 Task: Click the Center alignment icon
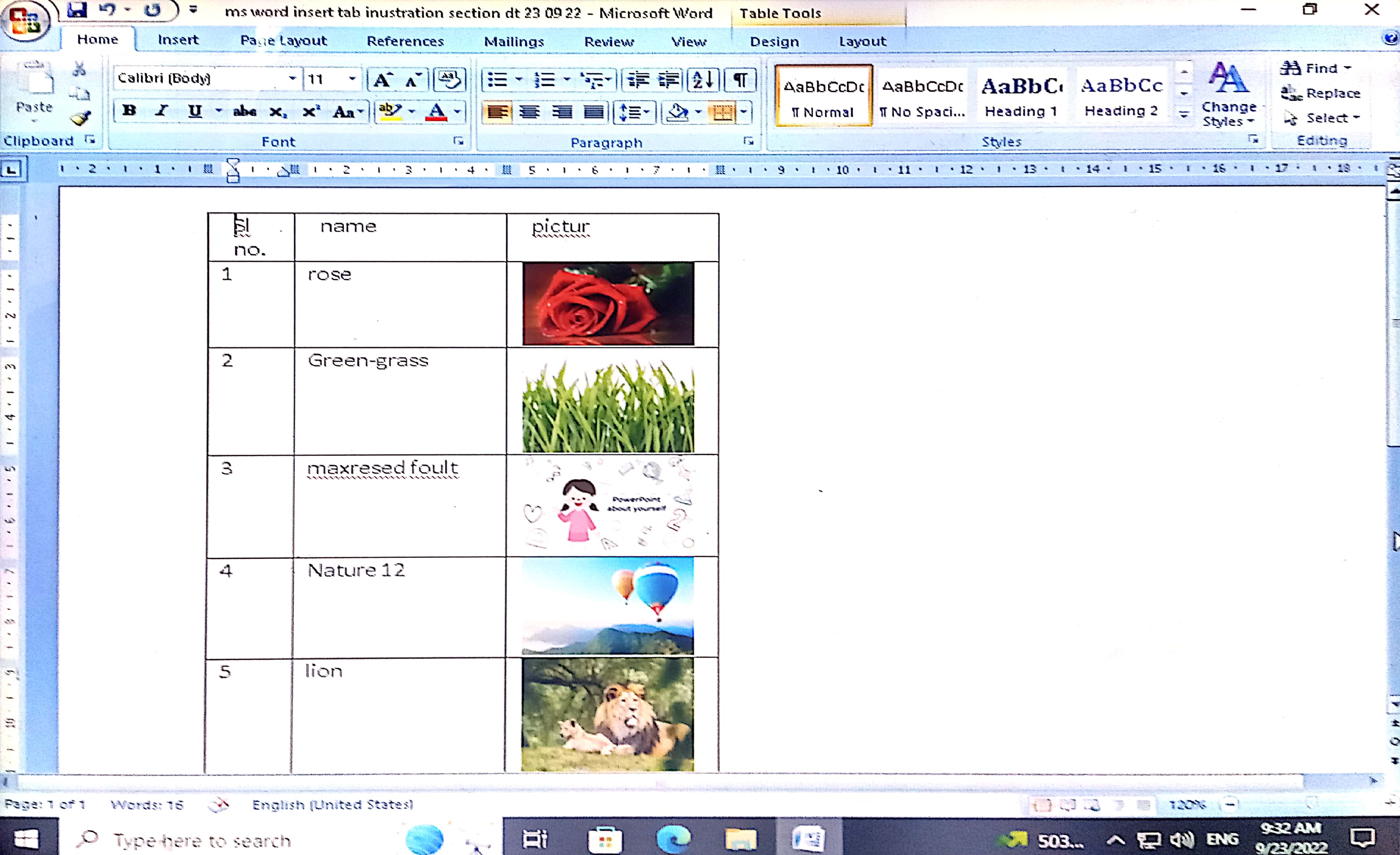[x=529, y=112]
